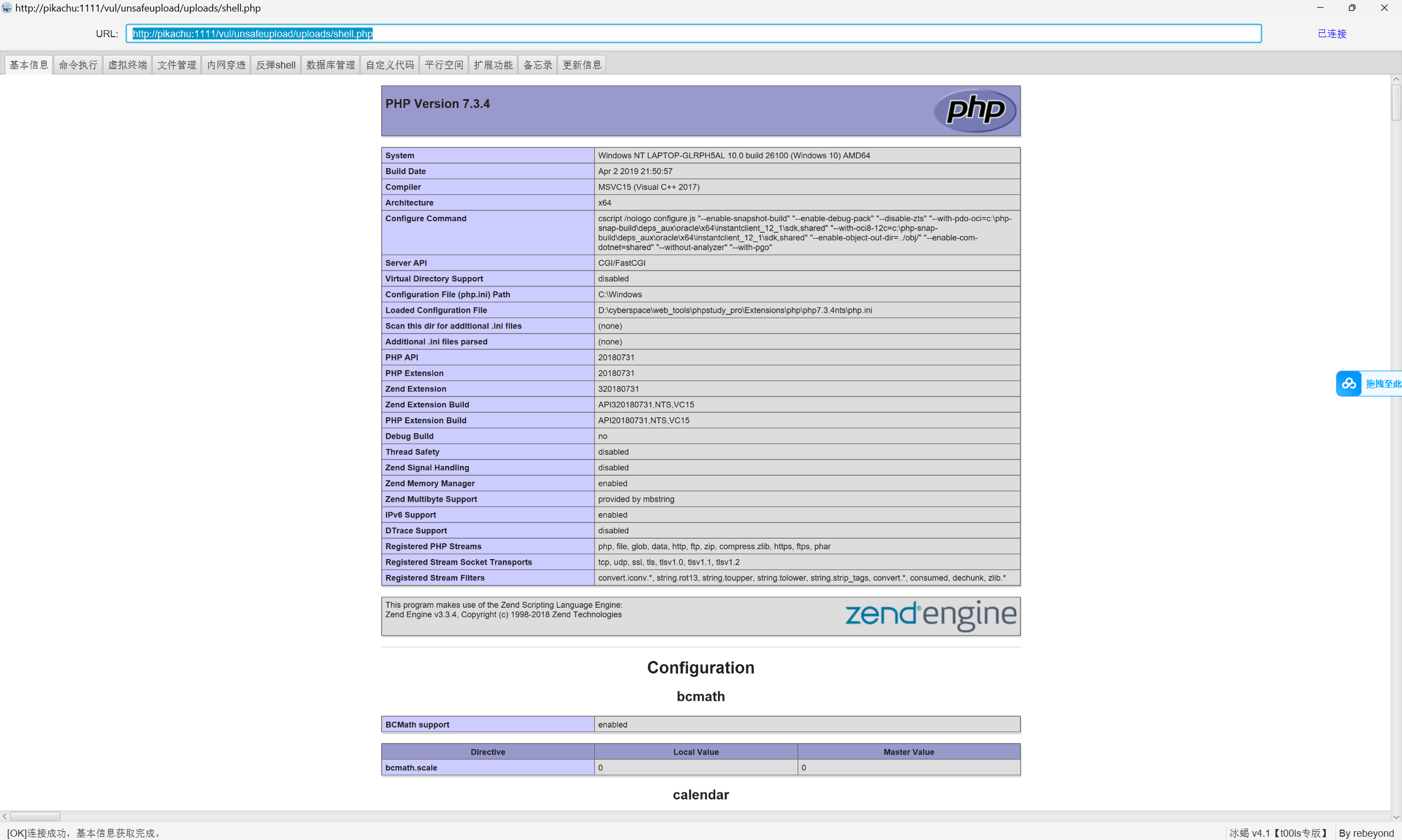This screenshot has width=1402, height=840.
Task: Open the 备忘录 tab
Action: 537,65
